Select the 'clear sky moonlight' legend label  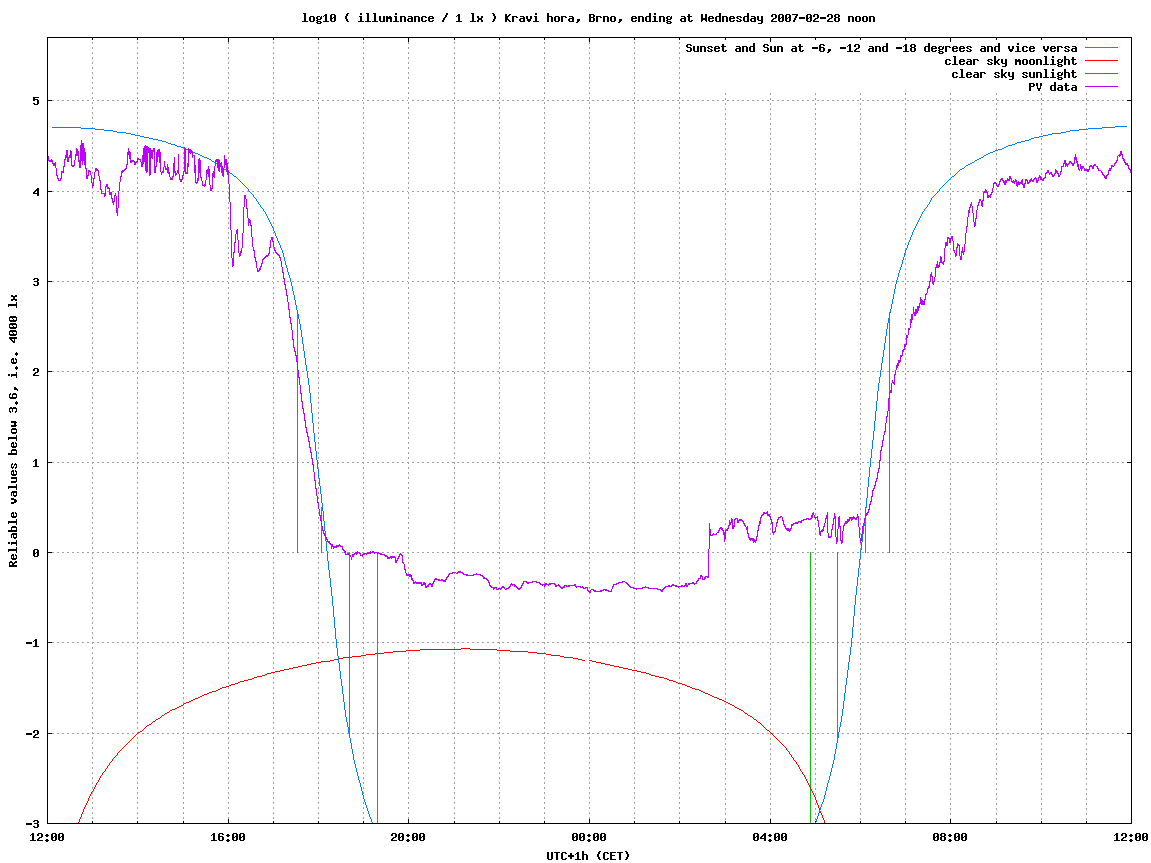coord(1010,61)
